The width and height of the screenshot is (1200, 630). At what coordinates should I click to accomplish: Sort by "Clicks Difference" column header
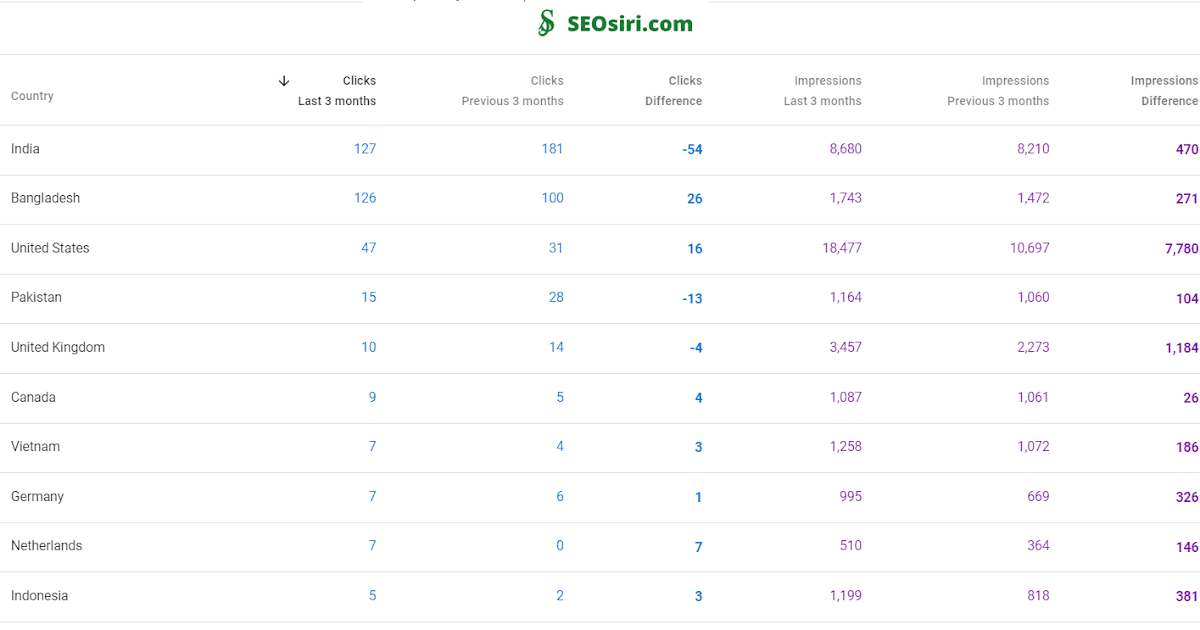tap(674, 91)
